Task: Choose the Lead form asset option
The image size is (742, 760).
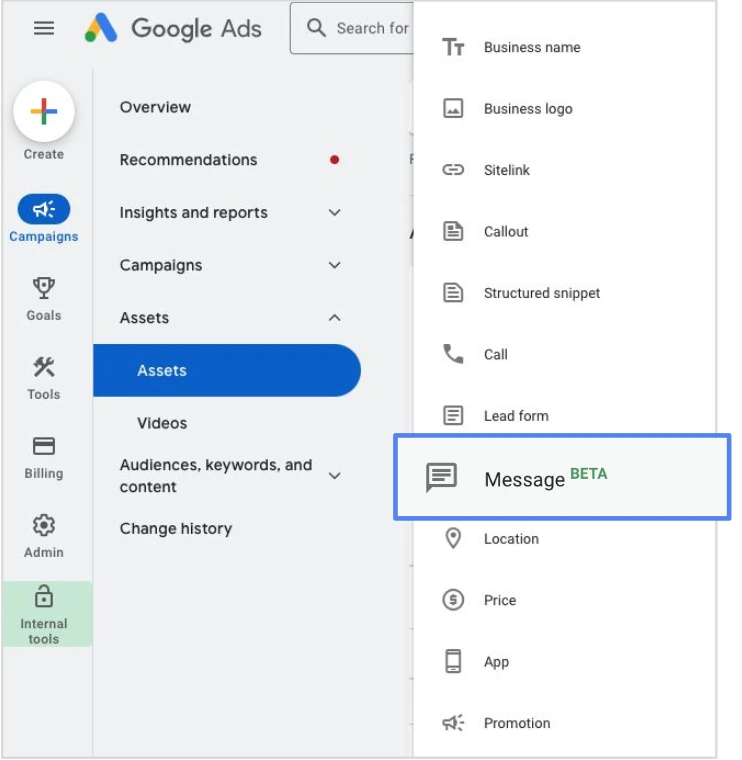Action: point(516,415)
